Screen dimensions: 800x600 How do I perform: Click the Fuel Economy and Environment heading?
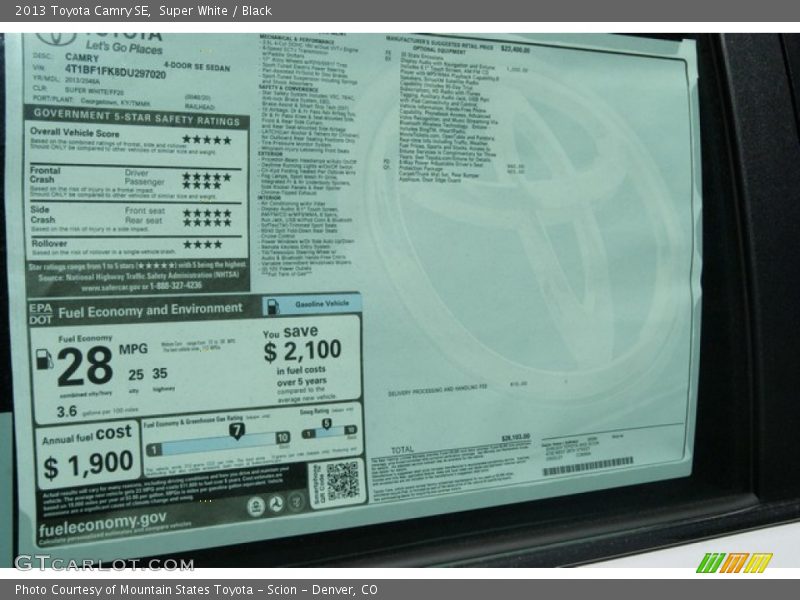point(150,310)
